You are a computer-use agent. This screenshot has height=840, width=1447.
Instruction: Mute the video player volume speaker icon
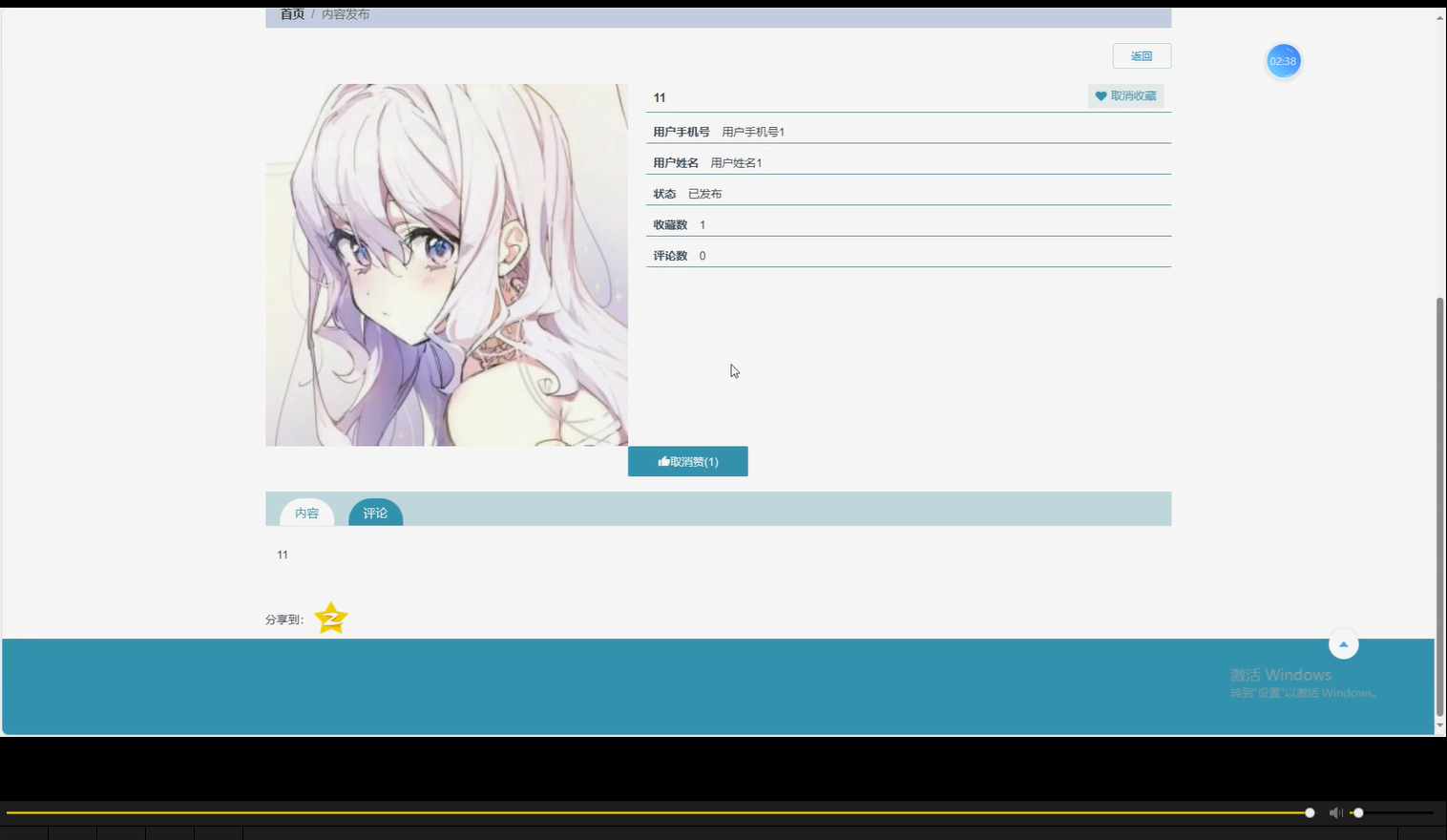[1335, 812]
